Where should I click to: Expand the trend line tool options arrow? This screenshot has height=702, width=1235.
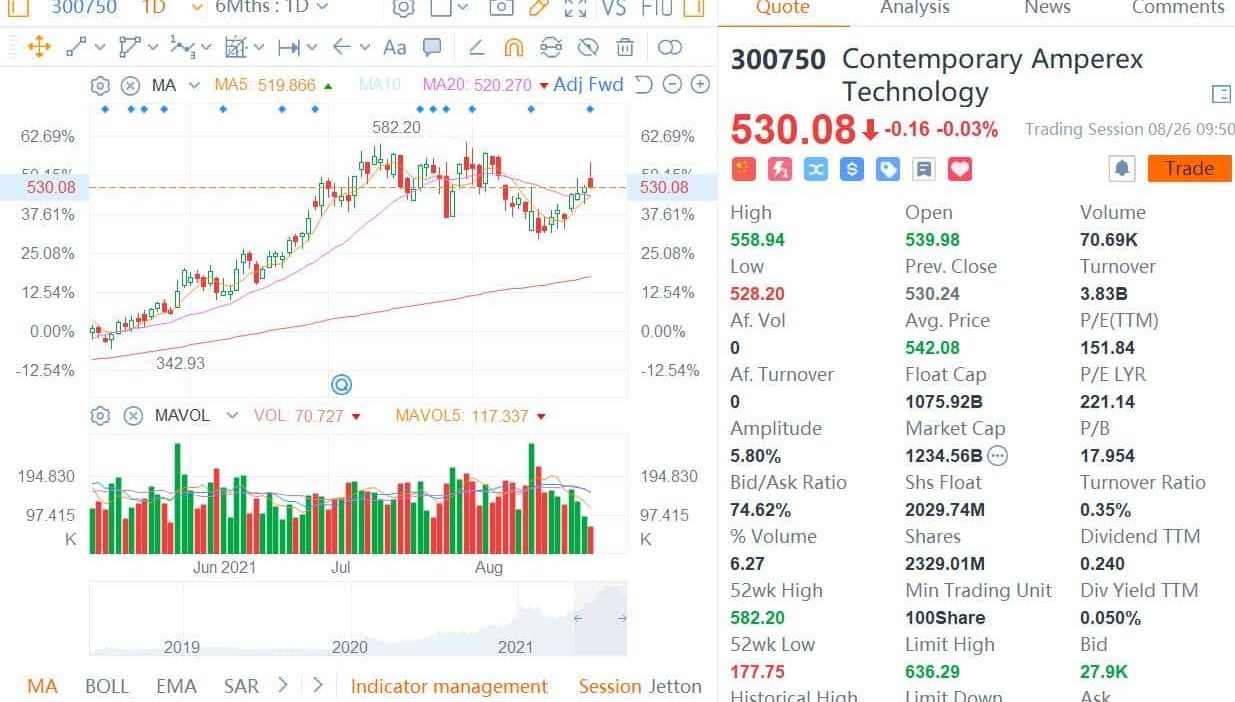tap(100, 47)
